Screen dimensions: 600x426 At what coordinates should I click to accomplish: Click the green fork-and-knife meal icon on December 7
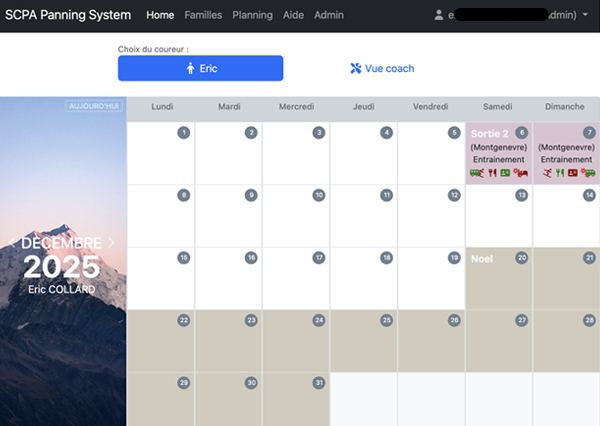coord(559,173)
